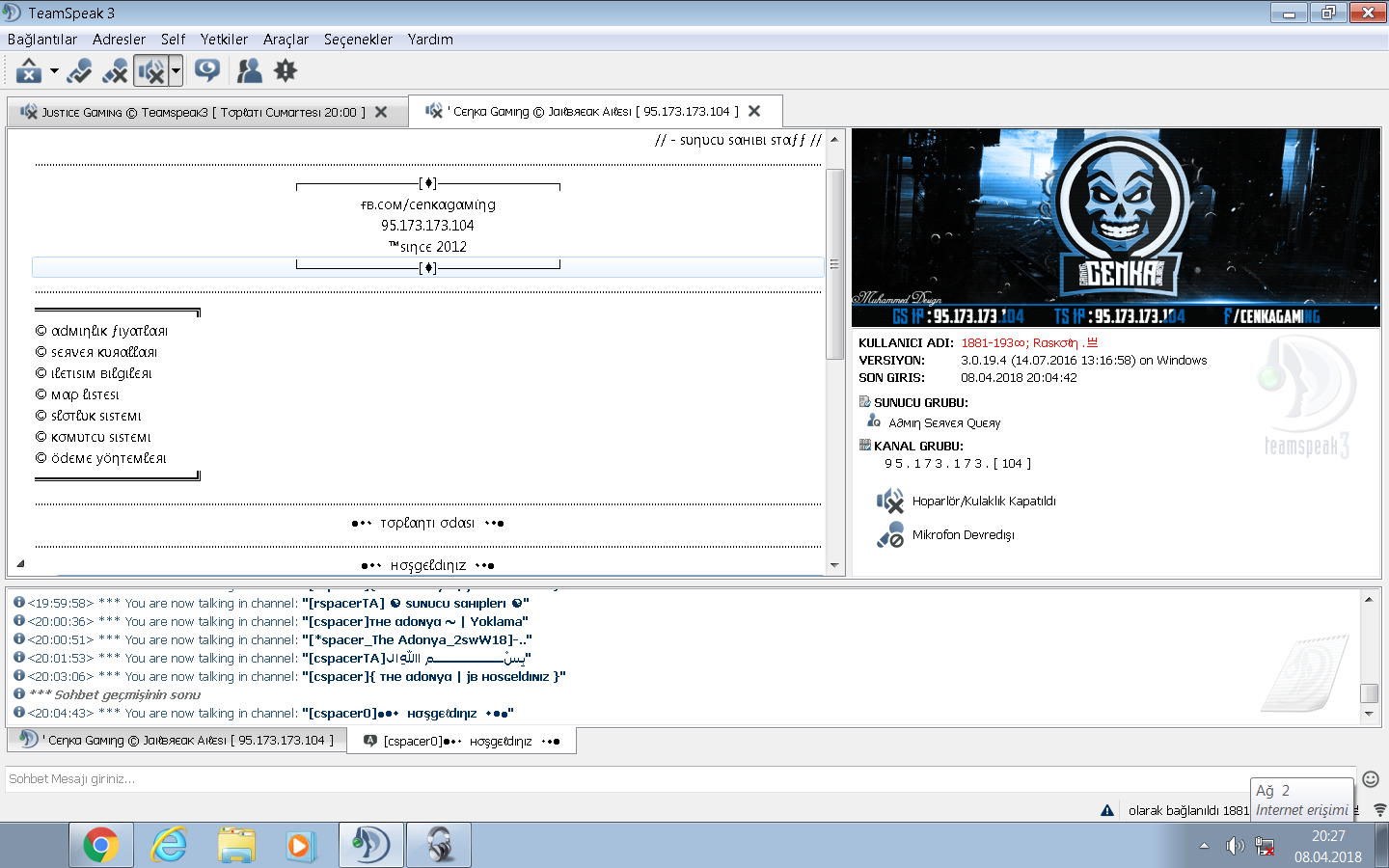Screen dimensions: 1389x868
Task: Select the 95.173.173.104 channel row
Action: [428, 225]
